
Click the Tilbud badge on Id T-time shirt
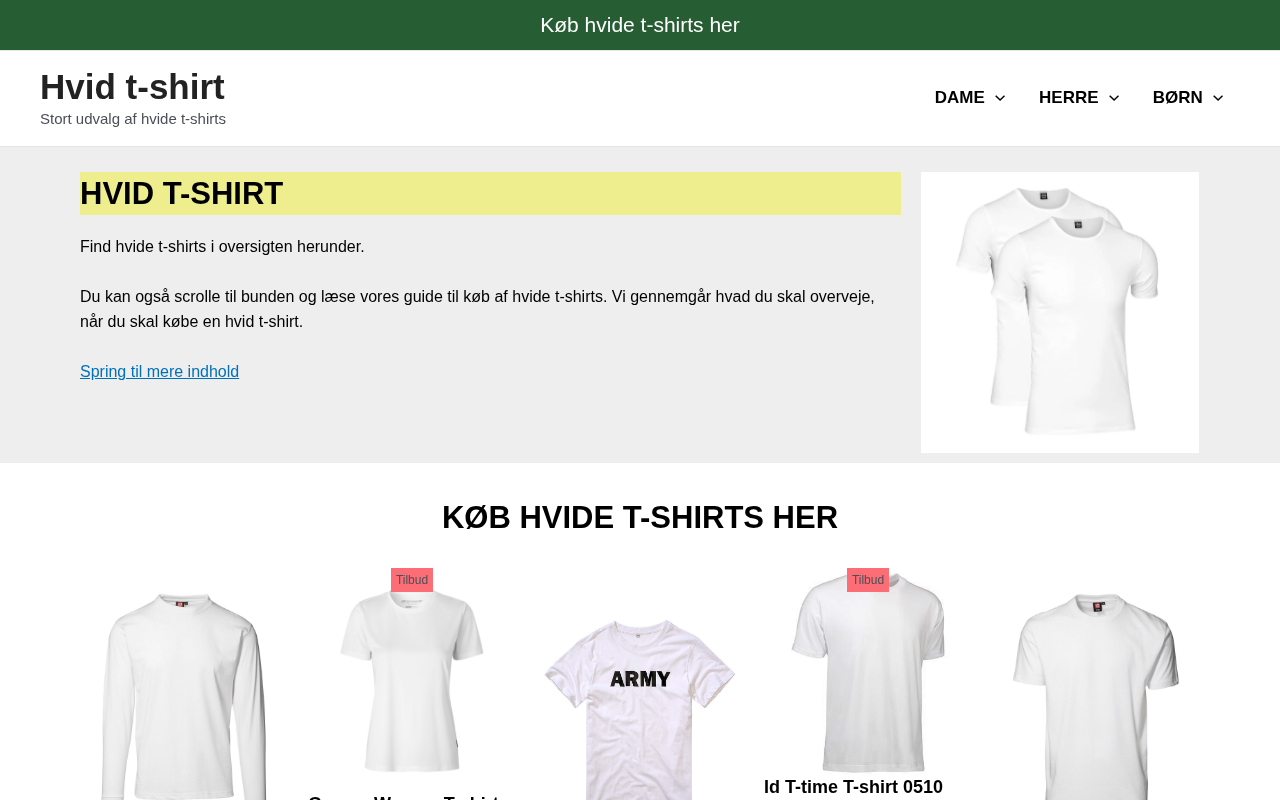868,580
